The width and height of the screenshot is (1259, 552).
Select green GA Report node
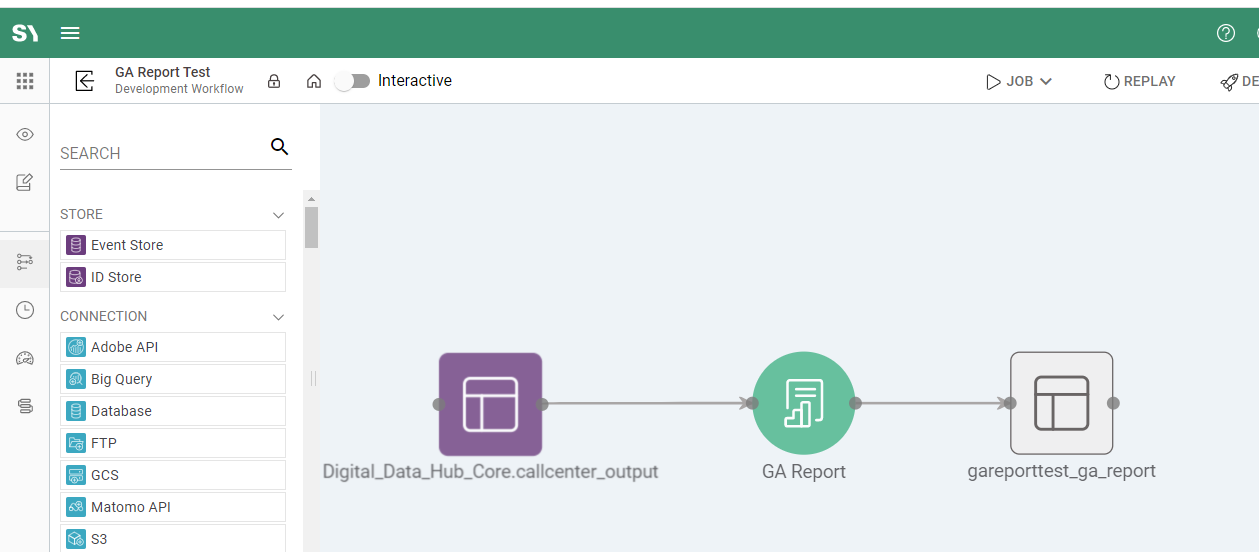(x=804, y=403)
